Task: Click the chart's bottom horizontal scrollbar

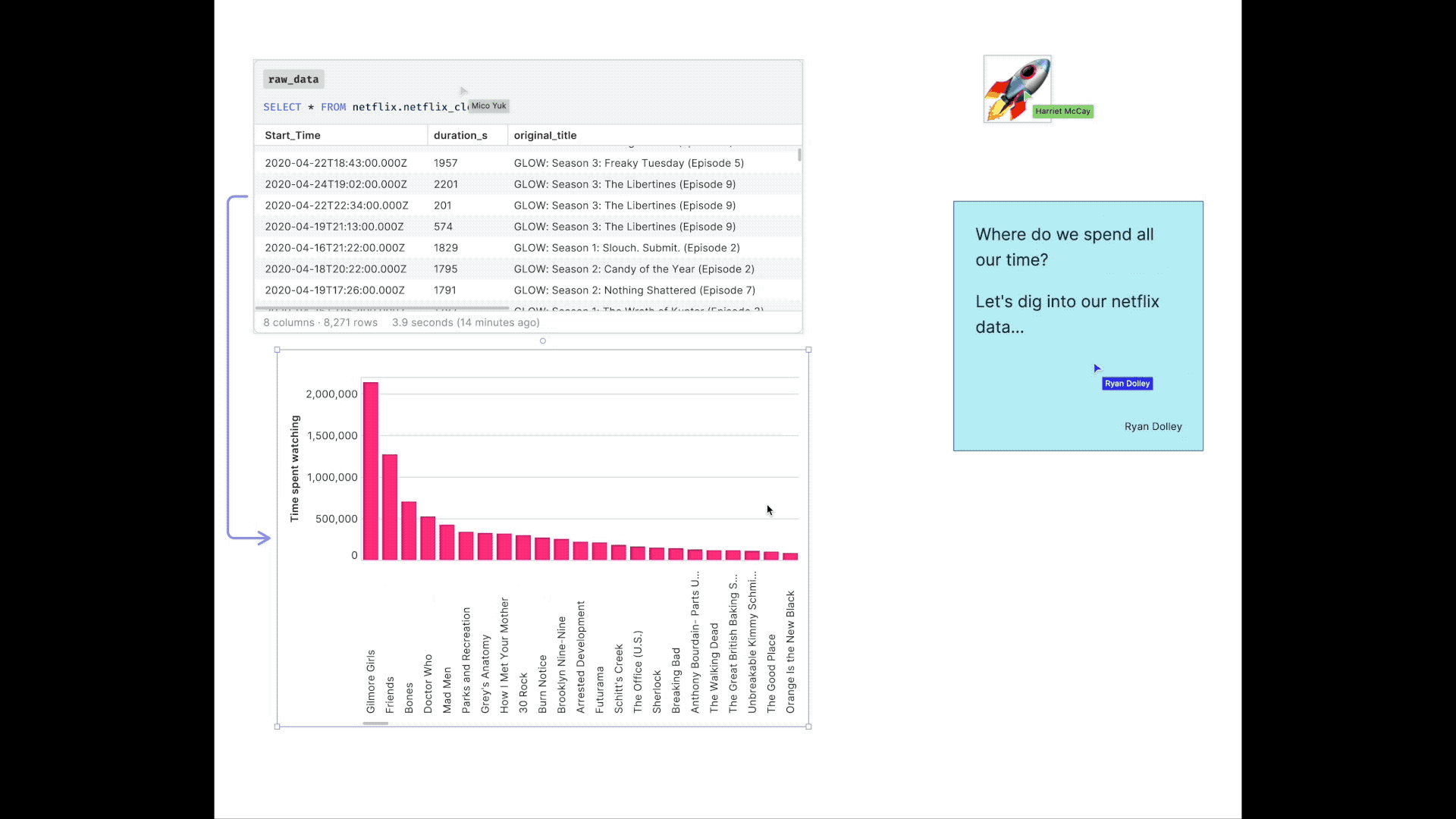Action: (375, 723)
